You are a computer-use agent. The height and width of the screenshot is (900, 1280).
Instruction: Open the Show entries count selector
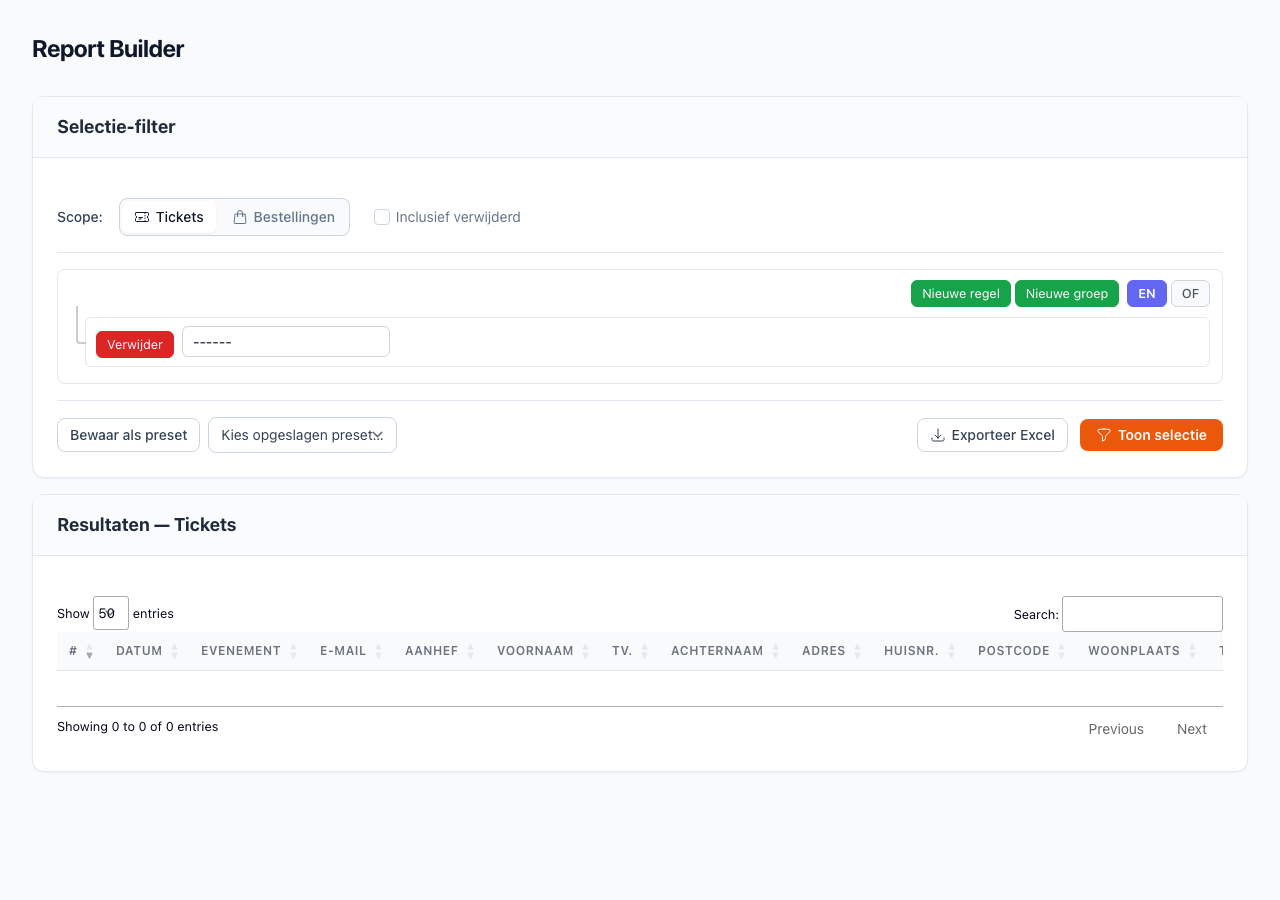point(111,613)
